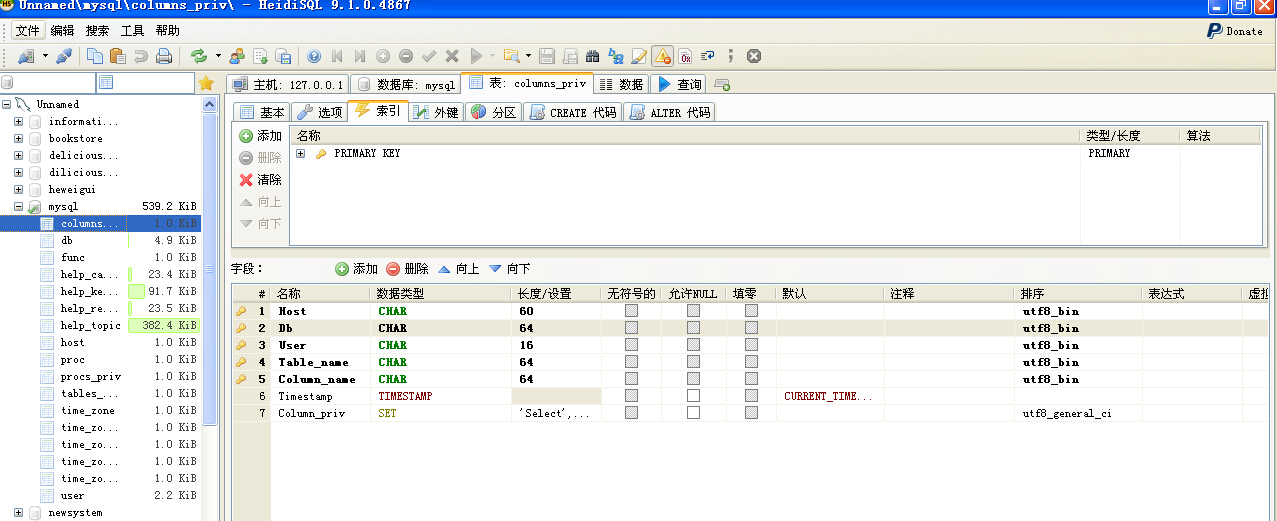Collapse the mysql database tree node
This screenshot has height=521, width=1277.
click(18, 206)
